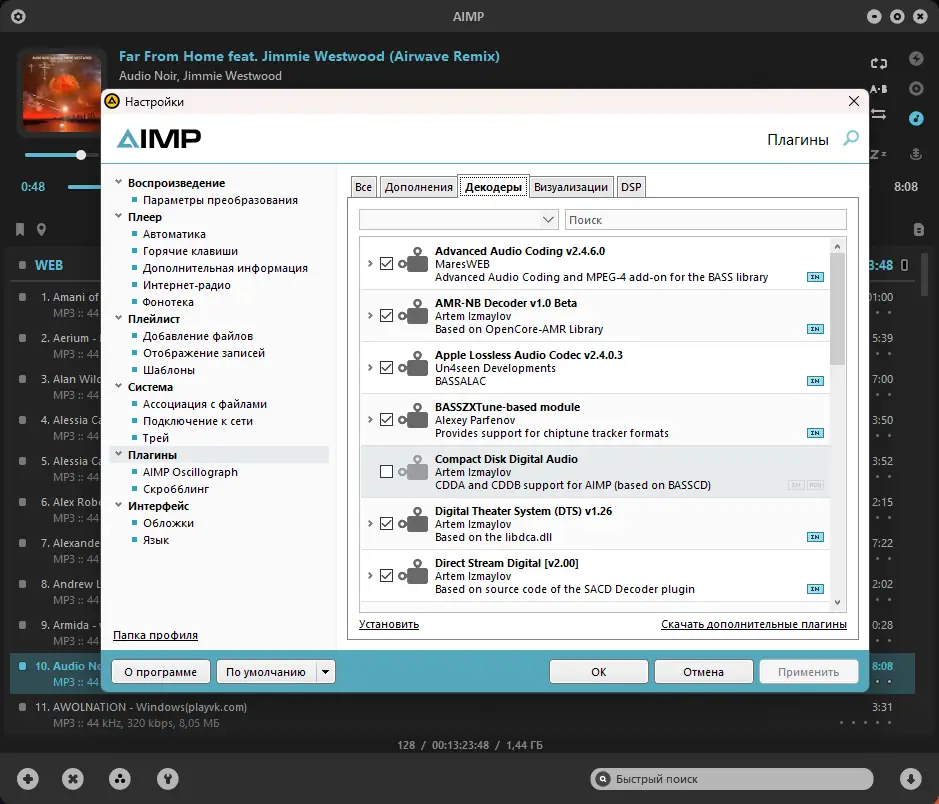Click the lightning icon at top right

tap(916, 58)
